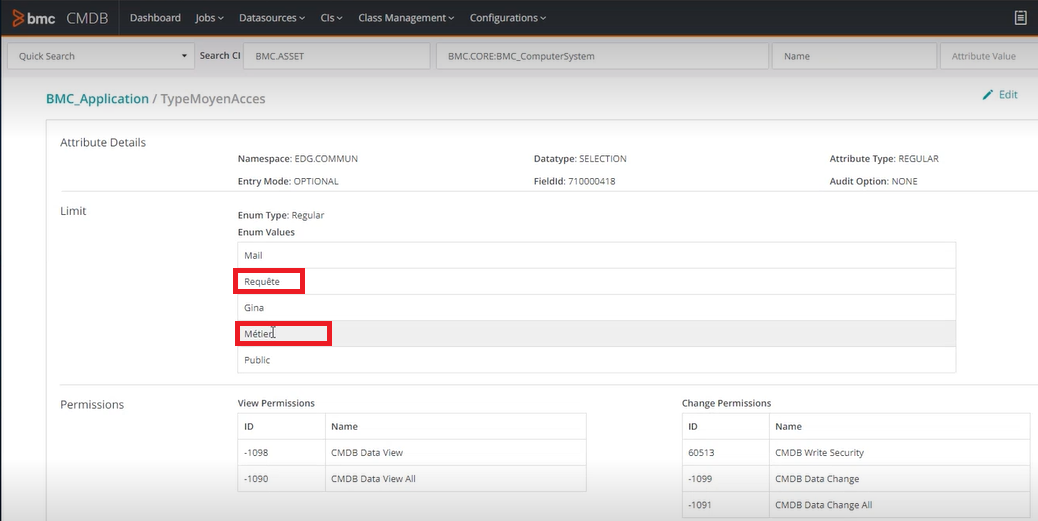Click the BMC CMDB logo

pyautogui.click(x=60, y=18)
